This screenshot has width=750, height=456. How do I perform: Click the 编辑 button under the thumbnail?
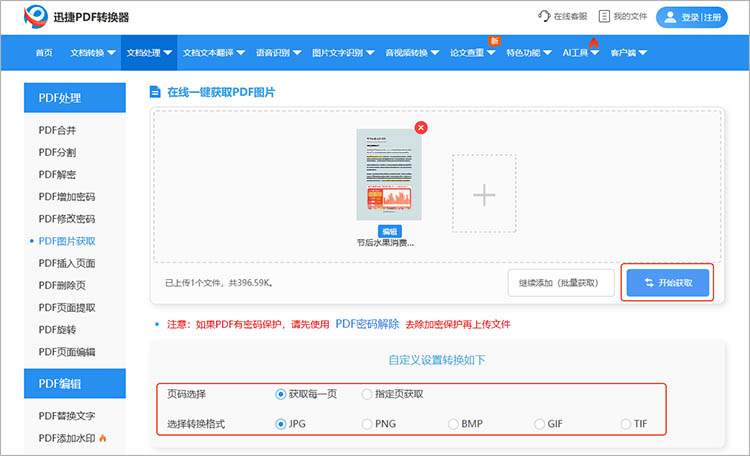[389, 231]
